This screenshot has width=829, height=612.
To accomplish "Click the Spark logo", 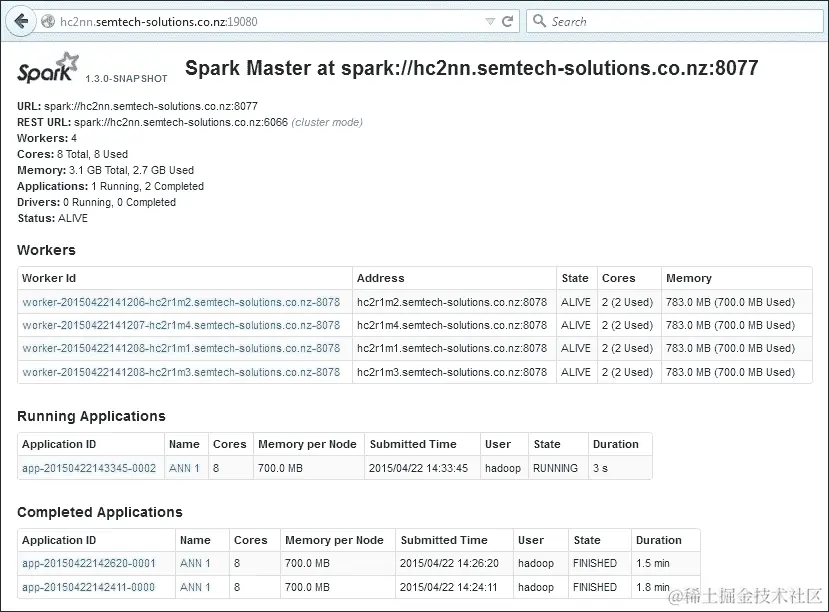I will click(48, 68).
